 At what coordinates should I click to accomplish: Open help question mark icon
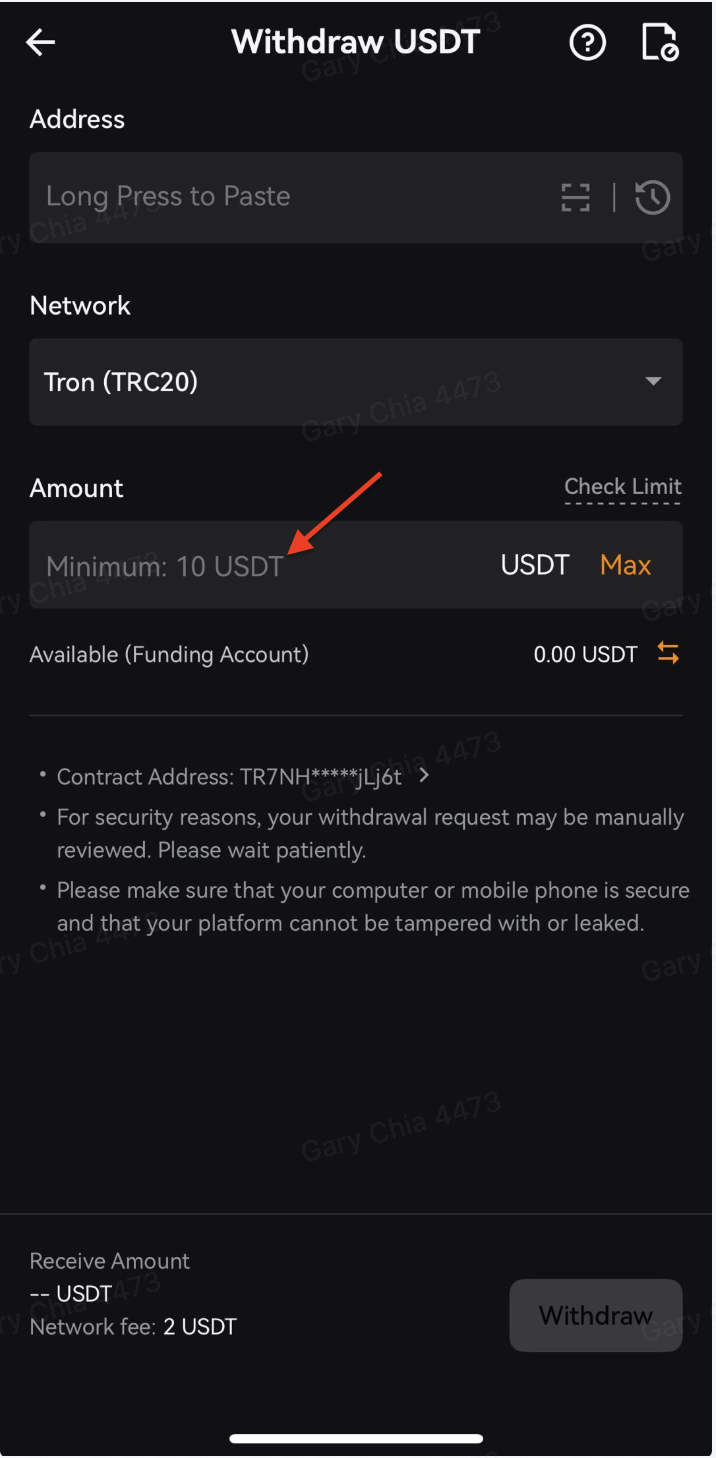[588, 43]
